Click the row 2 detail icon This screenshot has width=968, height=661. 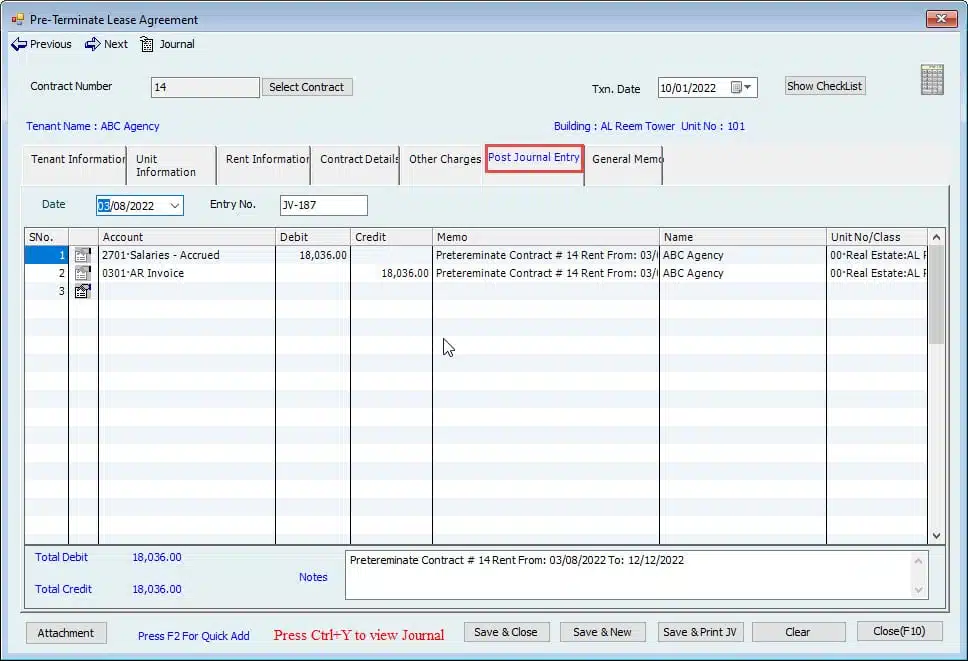pyautogui.click(x=82, y=273)
